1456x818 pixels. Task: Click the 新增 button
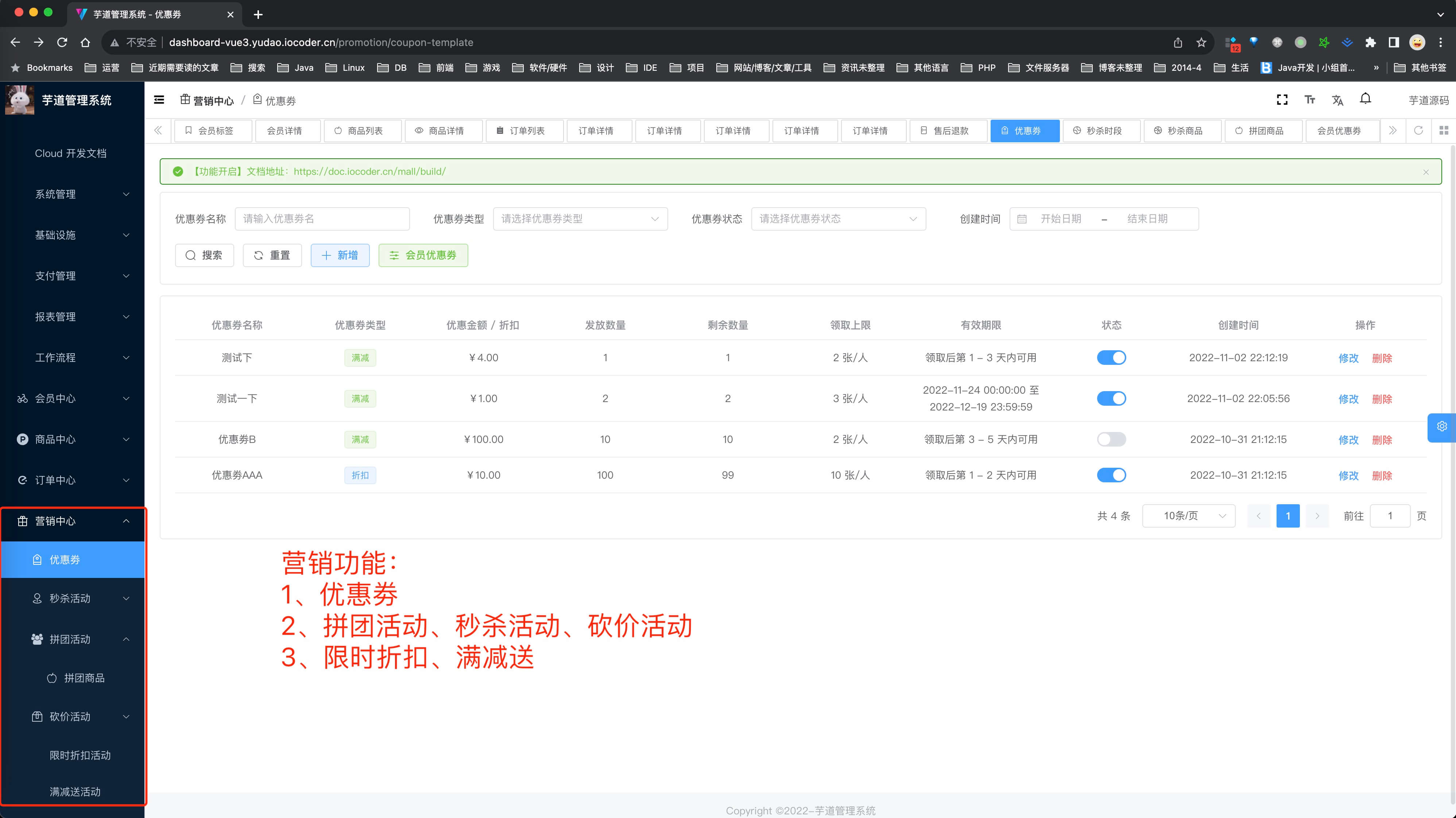pyautogui.click(x=340, y=255)
